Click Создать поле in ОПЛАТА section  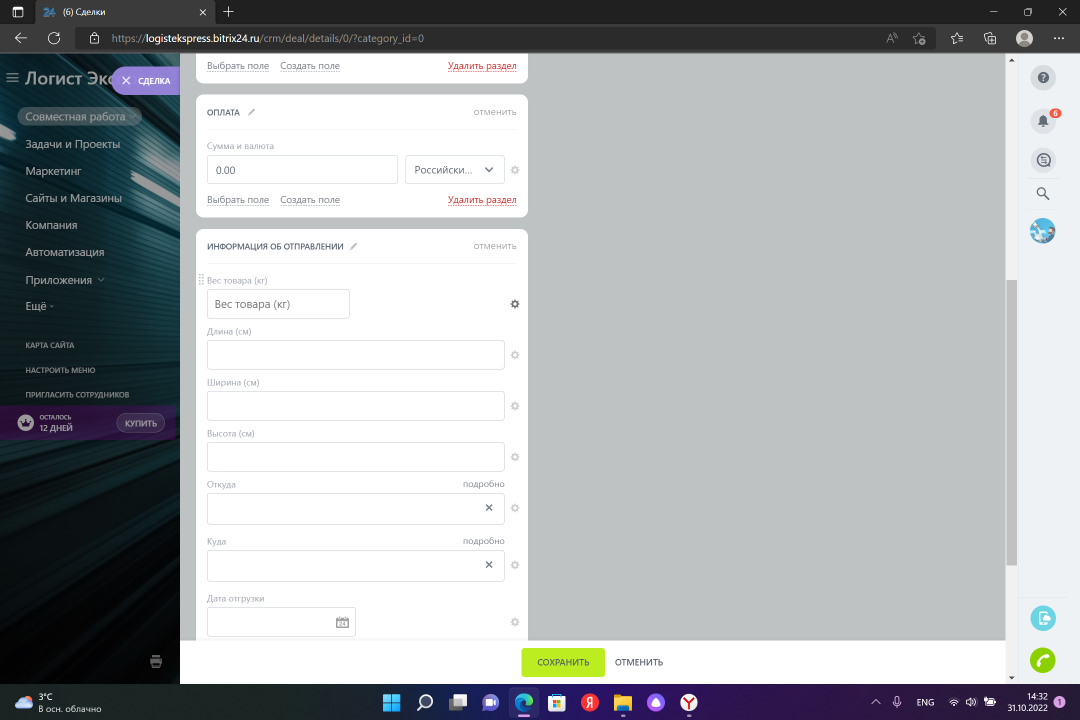click(310, 200)
